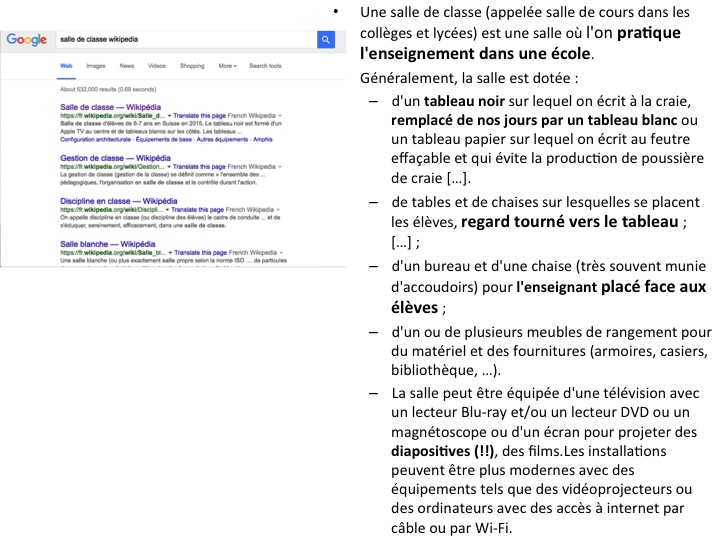This screenshot has height=540, width=720.
Task: Expand the More dropdown
Action: click(227, 66)
